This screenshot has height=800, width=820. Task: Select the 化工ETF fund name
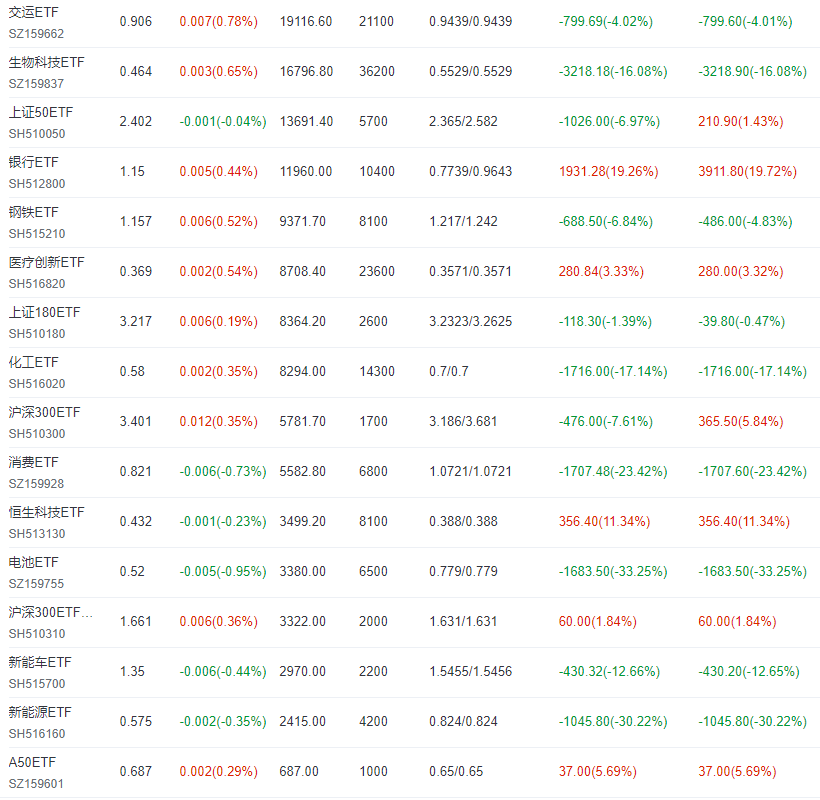pyautogui.click(x=33, y=362)
